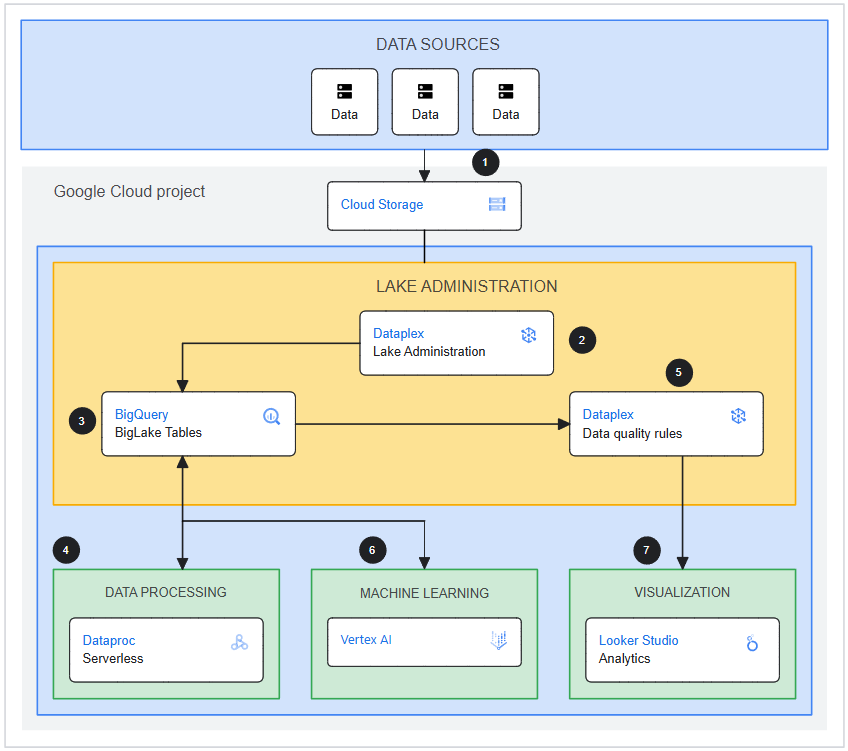Click the Dataplex icon beside Data quality rules

(x=738, y=416)
